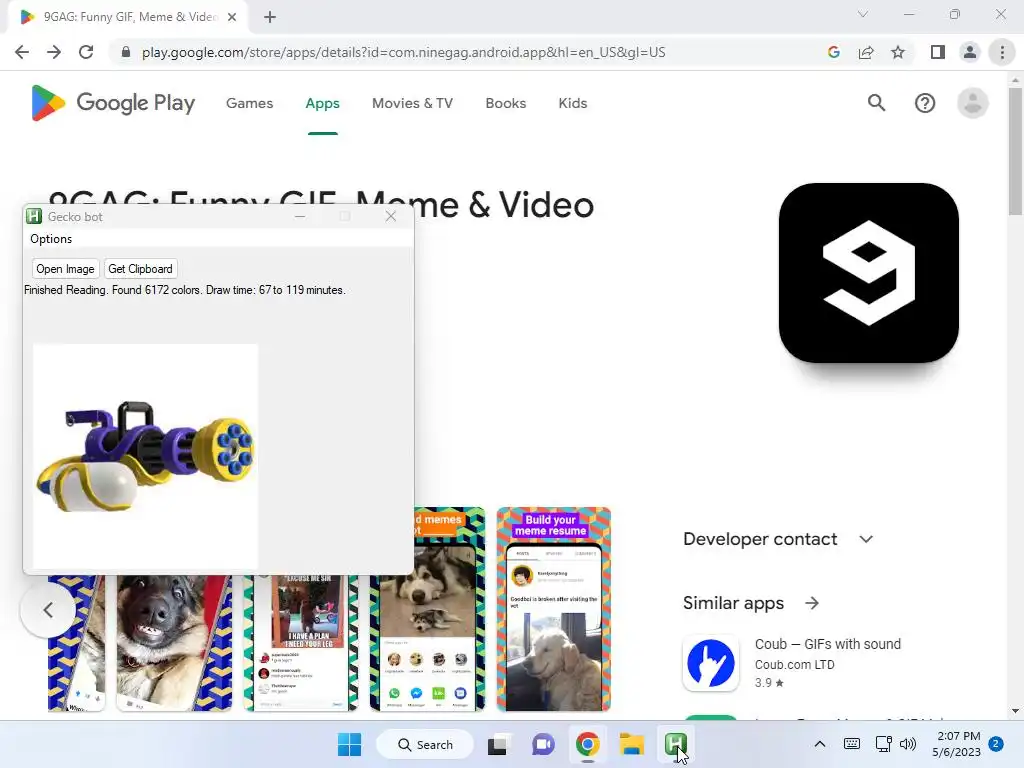Click the Google icon in address bar
The height and width of the screenshot is (768, 1024).
coord(833,52)
